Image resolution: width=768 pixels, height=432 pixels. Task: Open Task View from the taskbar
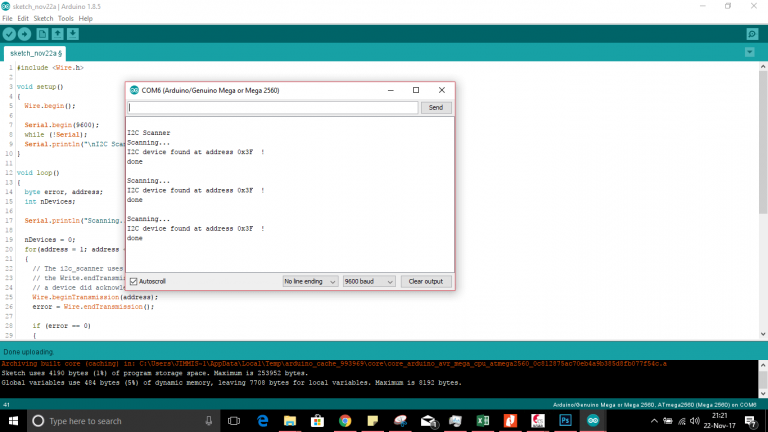pyautogui.click(x=234, y=421)
